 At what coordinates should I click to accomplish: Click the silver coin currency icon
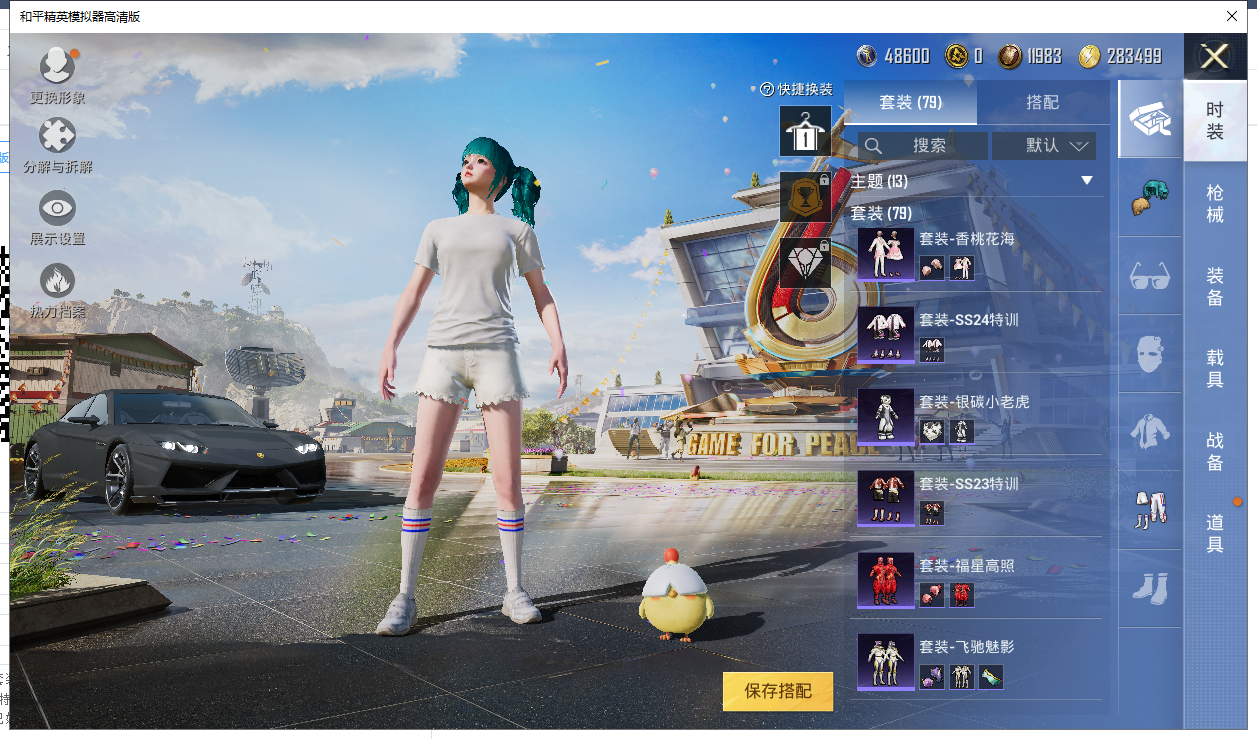tap(868, 56)
